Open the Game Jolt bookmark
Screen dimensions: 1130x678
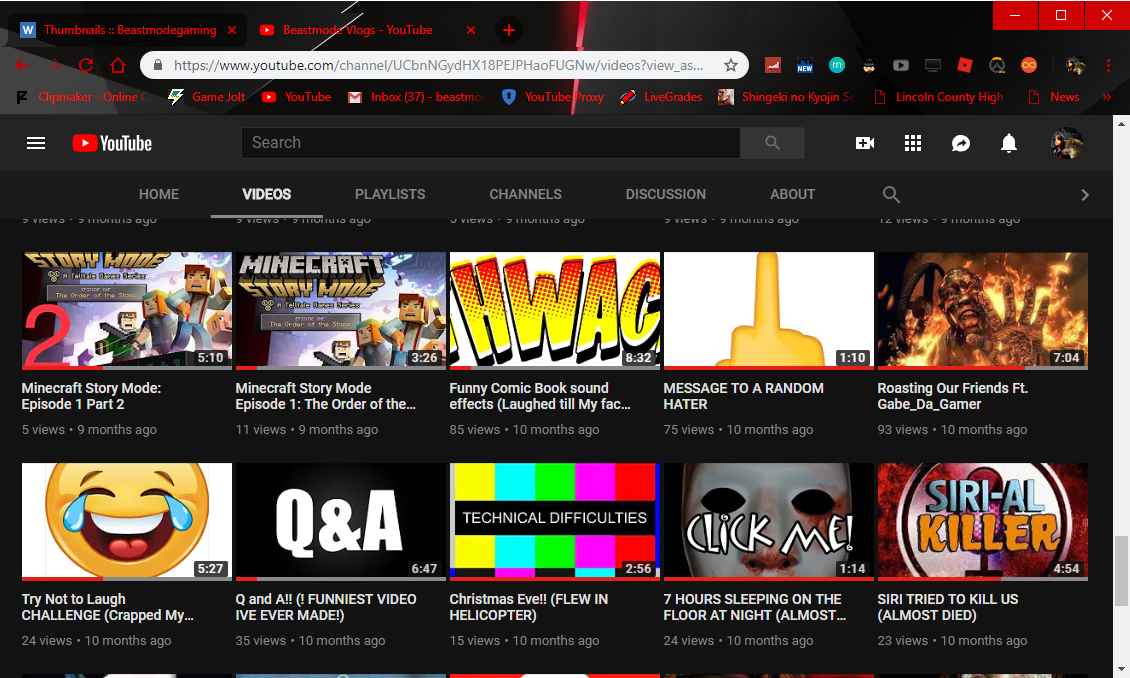(207, 97)
